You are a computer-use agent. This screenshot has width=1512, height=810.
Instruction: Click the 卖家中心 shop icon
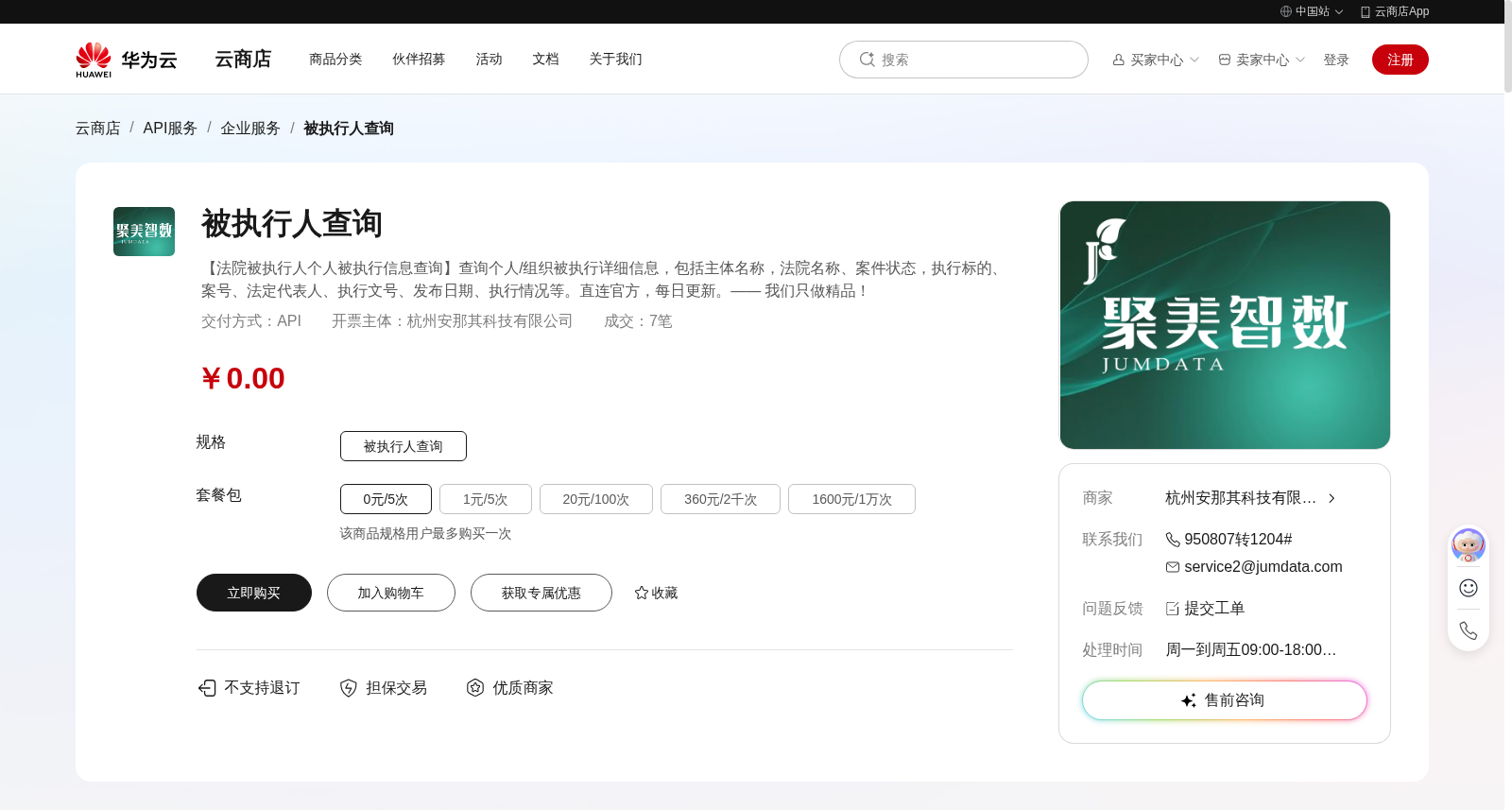point(1225,60)
